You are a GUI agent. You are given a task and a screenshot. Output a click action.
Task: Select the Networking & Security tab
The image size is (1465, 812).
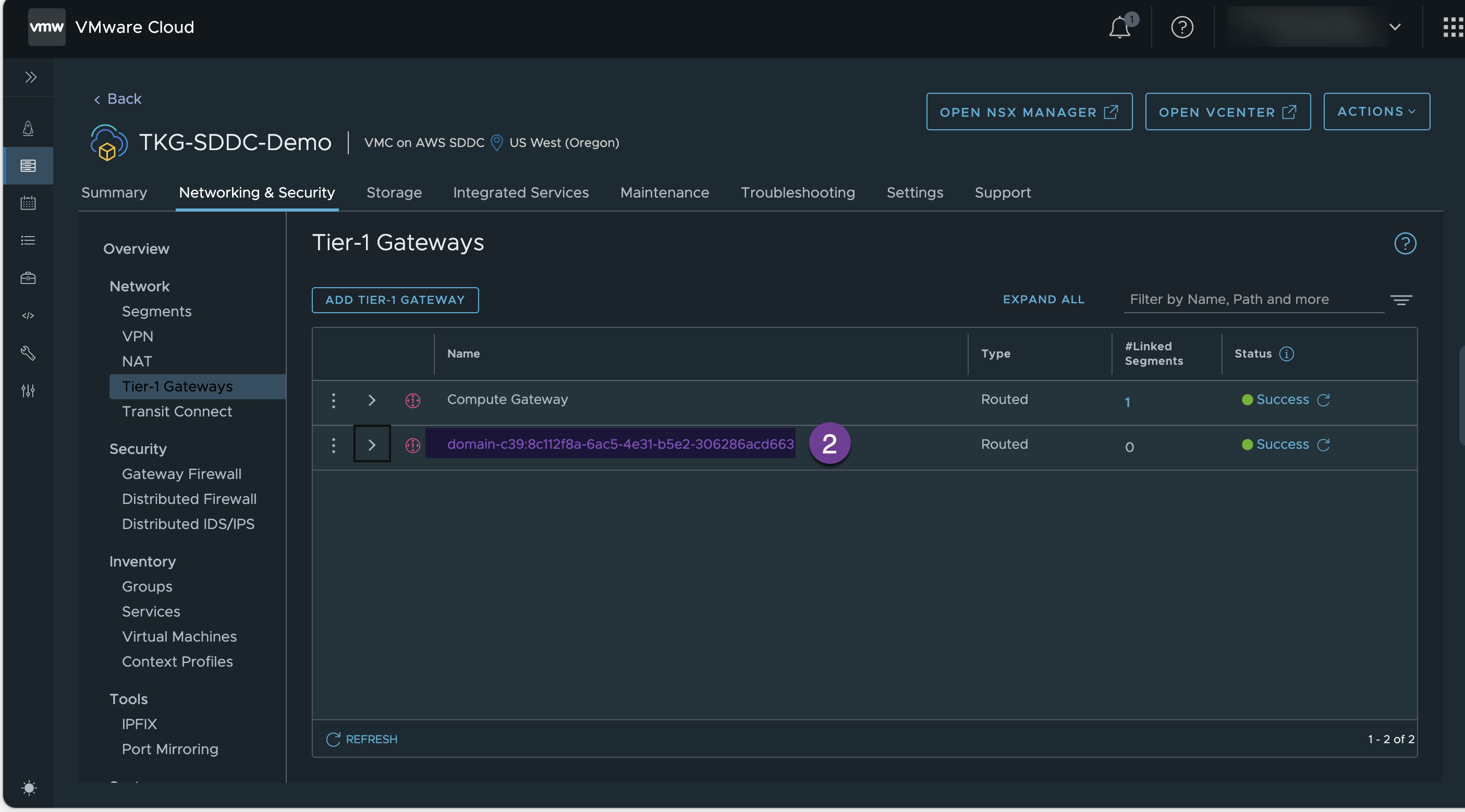pyautogui.click(x=257, y=192)
